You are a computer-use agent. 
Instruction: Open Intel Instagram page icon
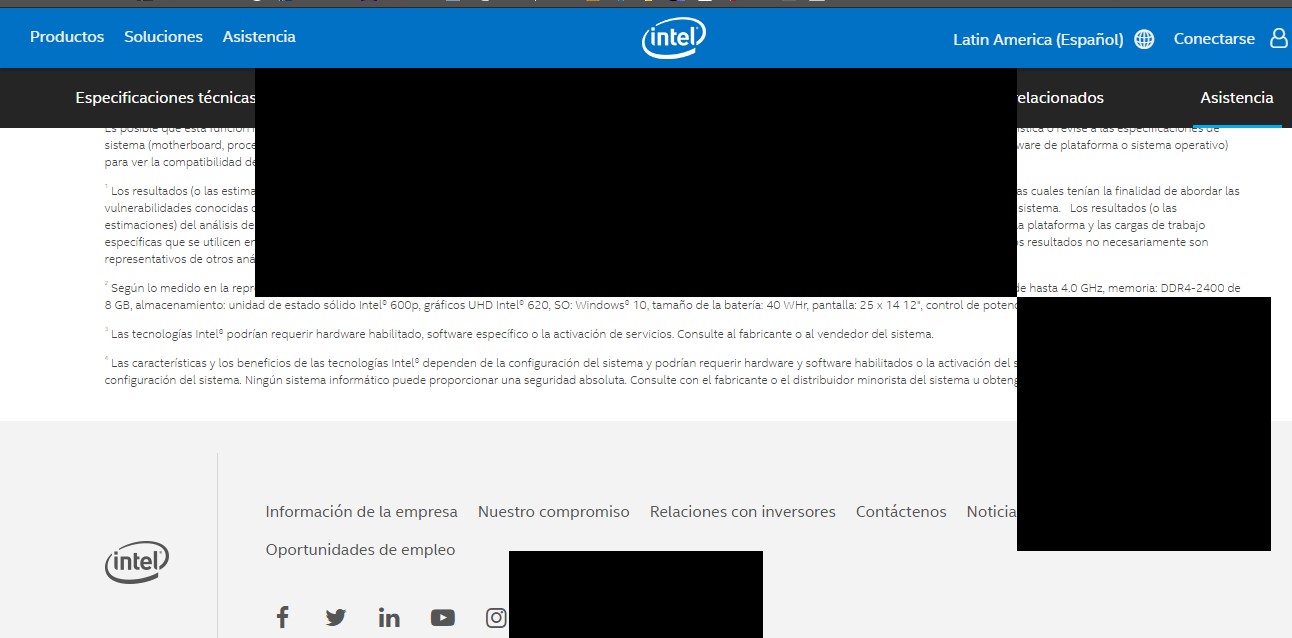496,618
